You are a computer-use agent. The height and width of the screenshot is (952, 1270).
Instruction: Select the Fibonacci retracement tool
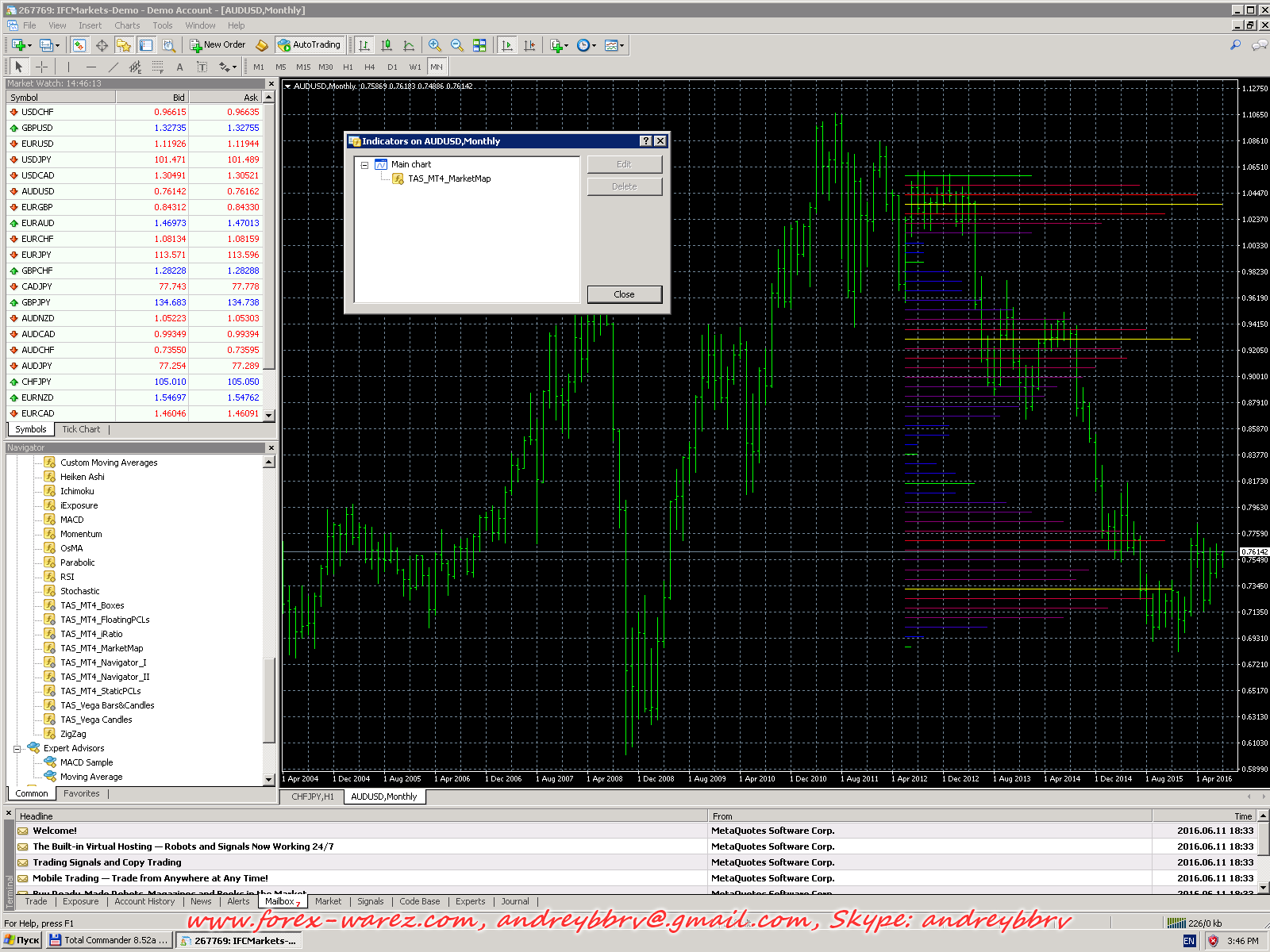pyautogui.click(x=158, y=67)
